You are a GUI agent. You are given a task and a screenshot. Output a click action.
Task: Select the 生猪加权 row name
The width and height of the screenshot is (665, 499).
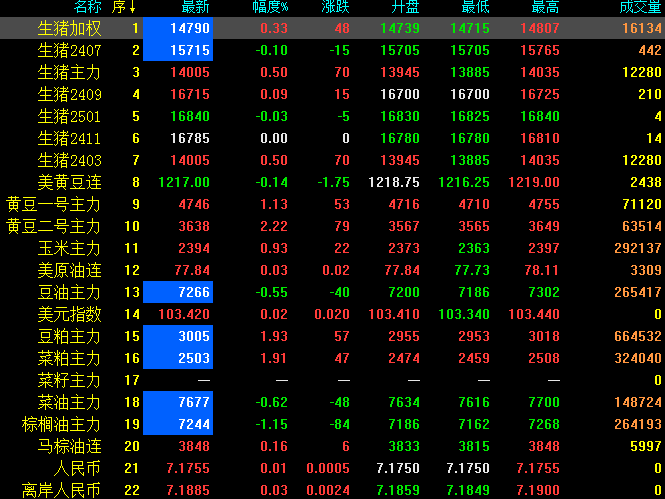coord(70,28)
